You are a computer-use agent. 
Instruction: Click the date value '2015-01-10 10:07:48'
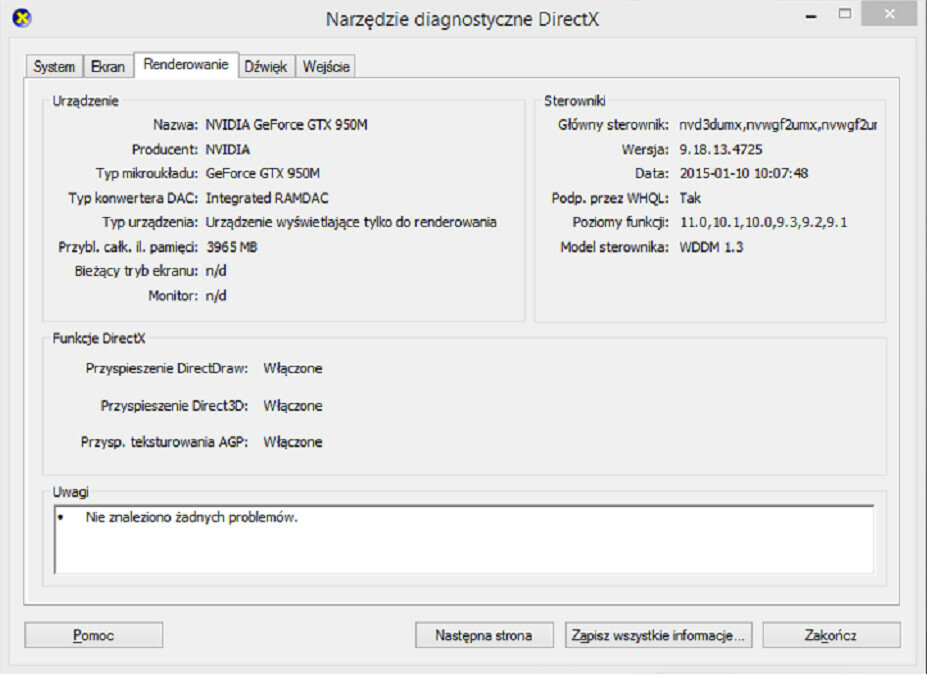(743, 174)
